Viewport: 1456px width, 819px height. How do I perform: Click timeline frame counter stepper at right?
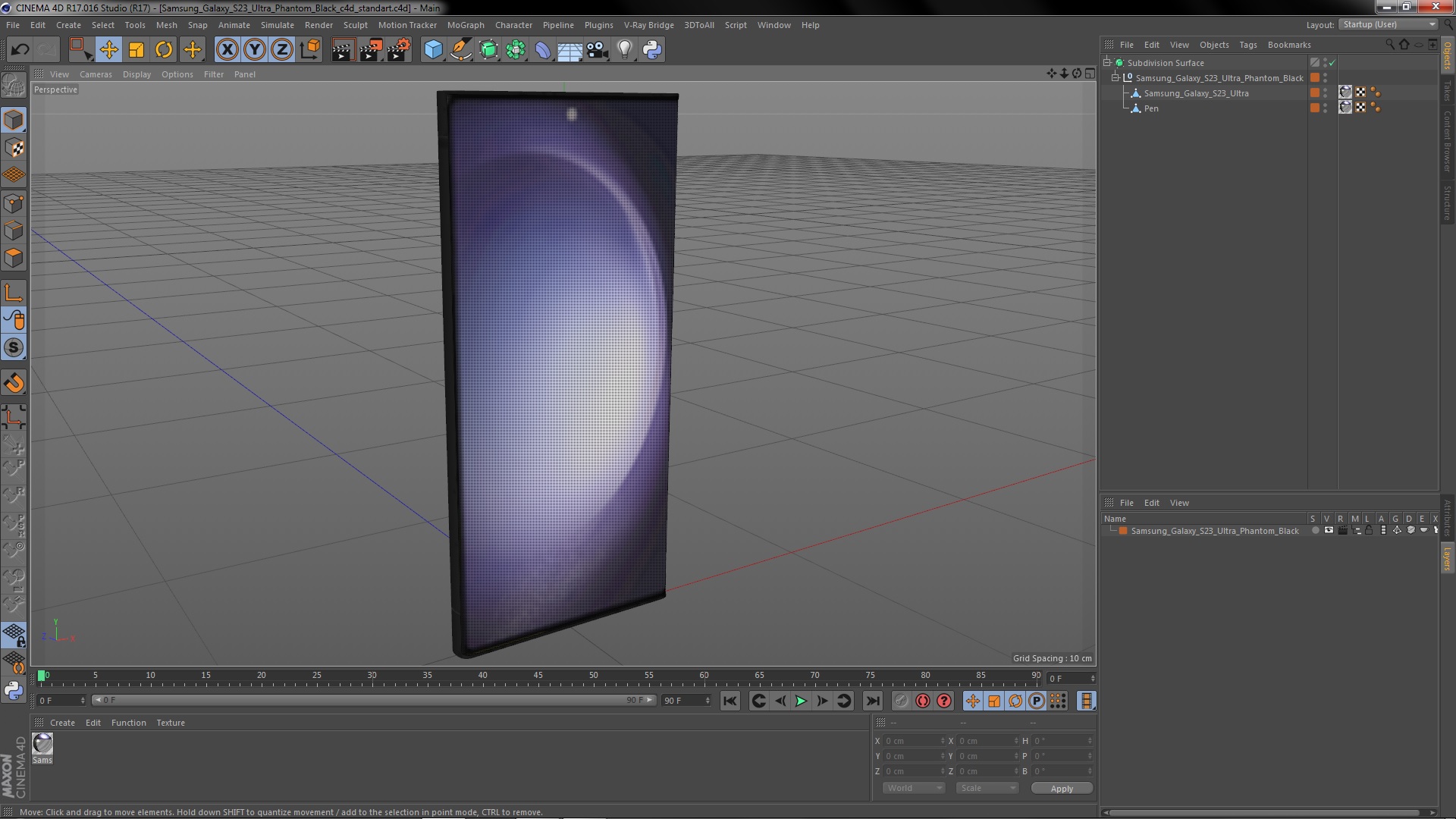point(1093,679)
